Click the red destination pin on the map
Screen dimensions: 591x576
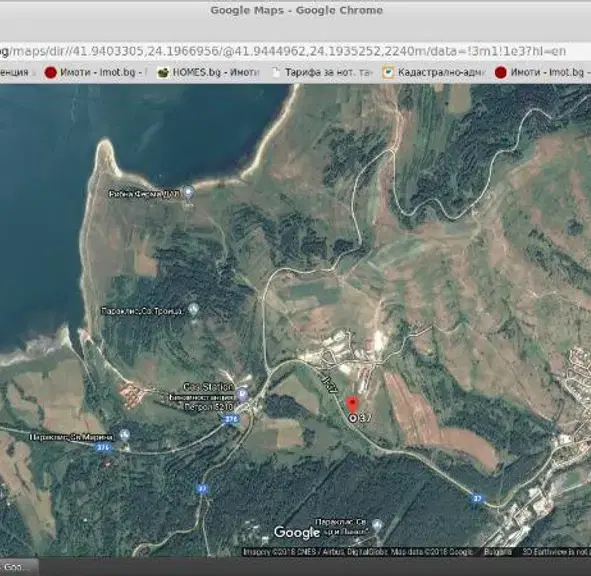pyautogui.click(x=352, y=404)
